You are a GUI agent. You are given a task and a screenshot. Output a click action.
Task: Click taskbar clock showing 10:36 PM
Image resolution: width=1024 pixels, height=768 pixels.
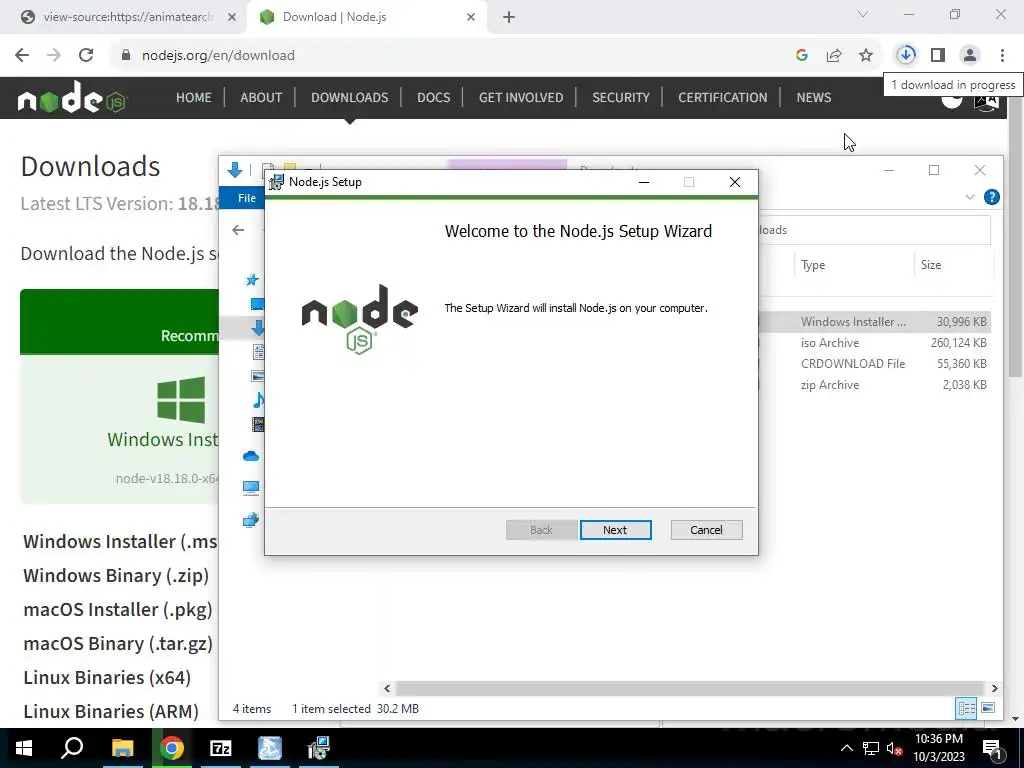(x=939, y=748)
